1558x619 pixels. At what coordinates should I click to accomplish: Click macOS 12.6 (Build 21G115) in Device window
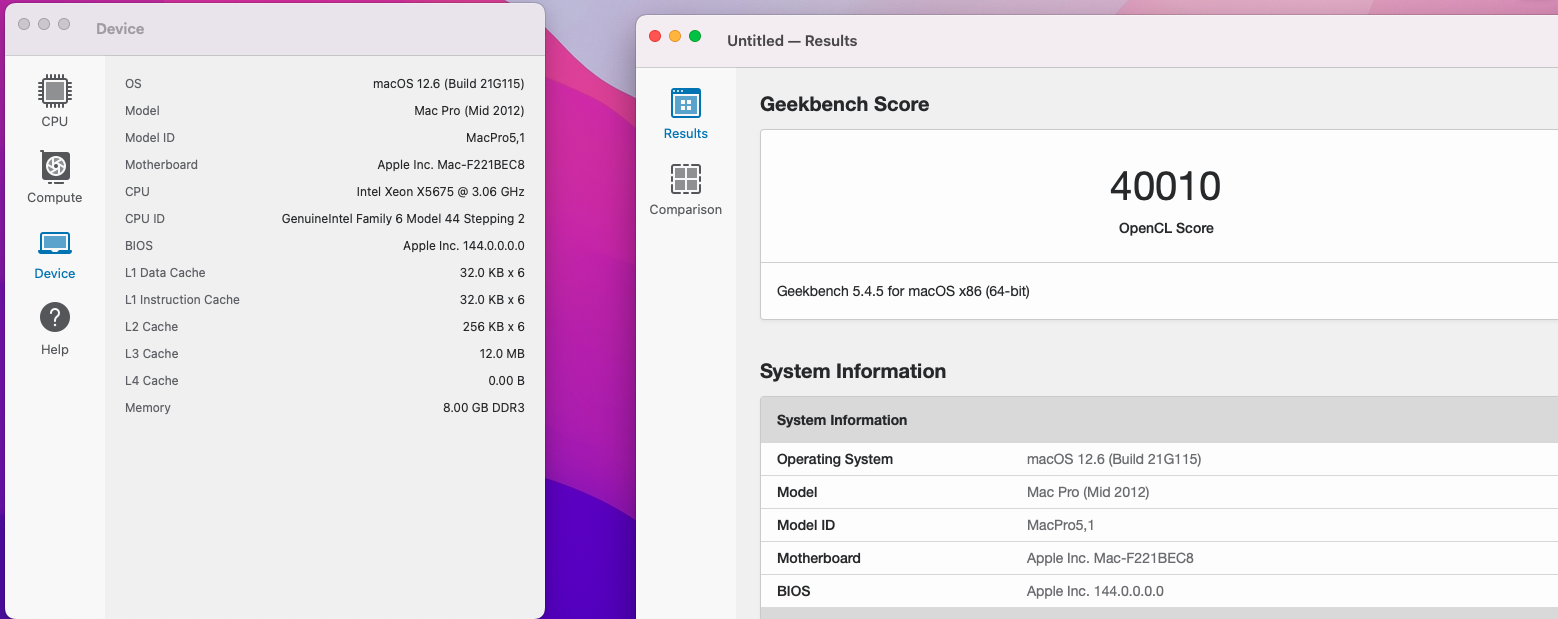click(x=449, y=84)
